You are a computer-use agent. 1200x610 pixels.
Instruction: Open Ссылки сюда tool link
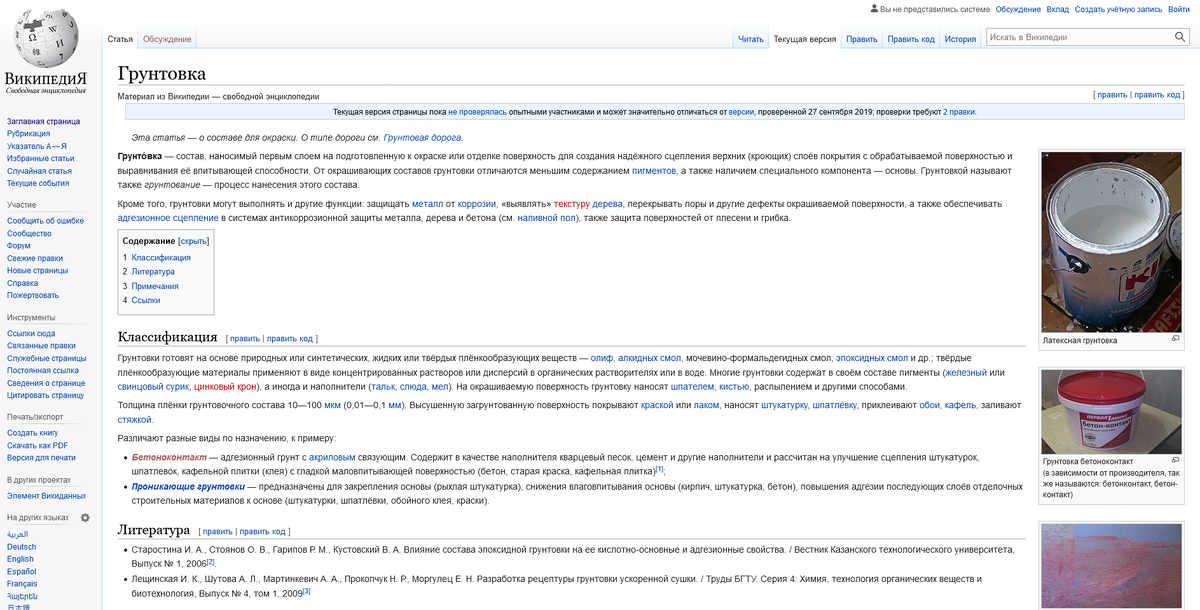(x=31, y=333)
